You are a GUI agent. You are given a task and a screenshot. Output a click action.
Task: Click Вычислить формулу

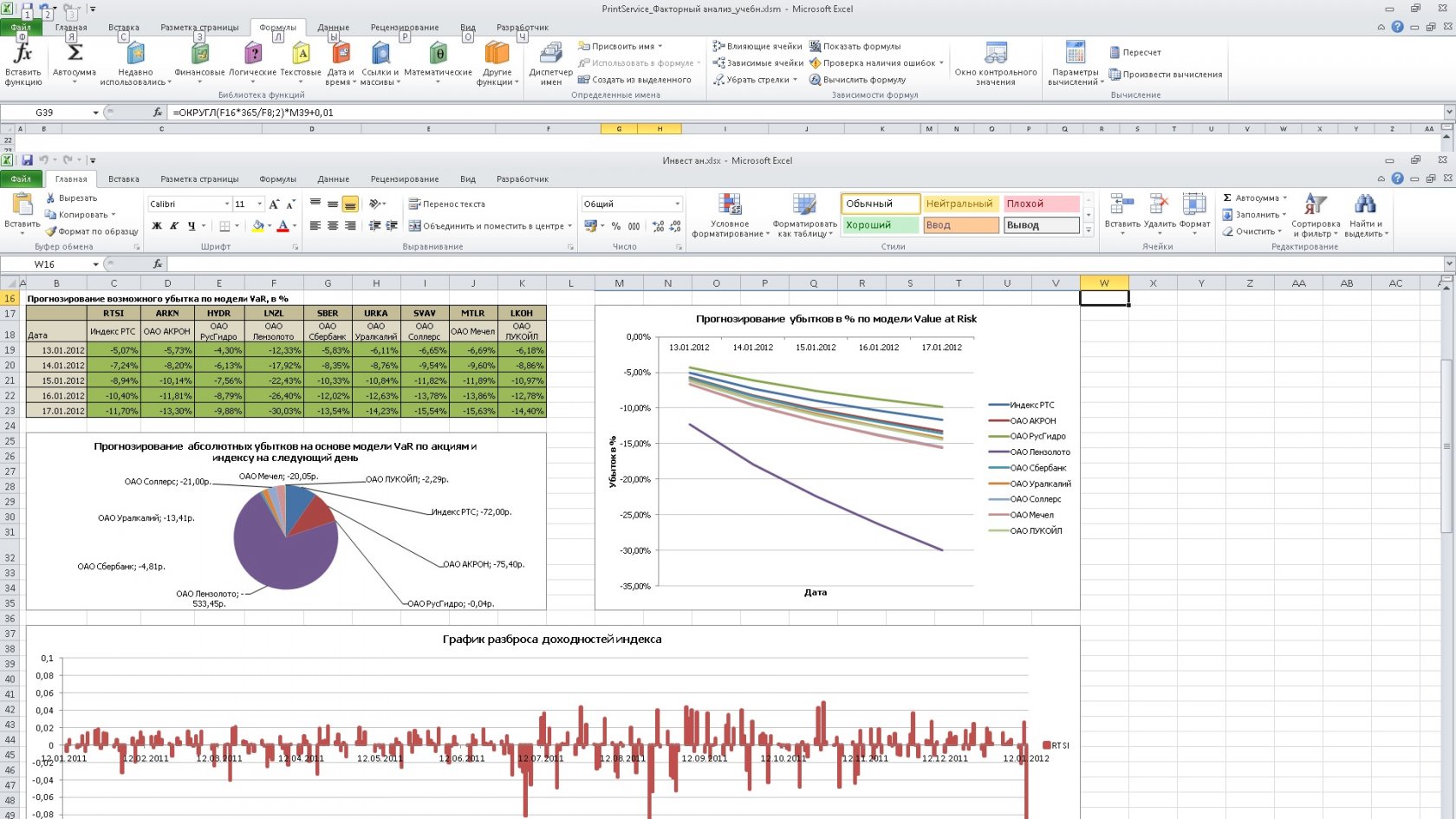click(x=858, y=80)
